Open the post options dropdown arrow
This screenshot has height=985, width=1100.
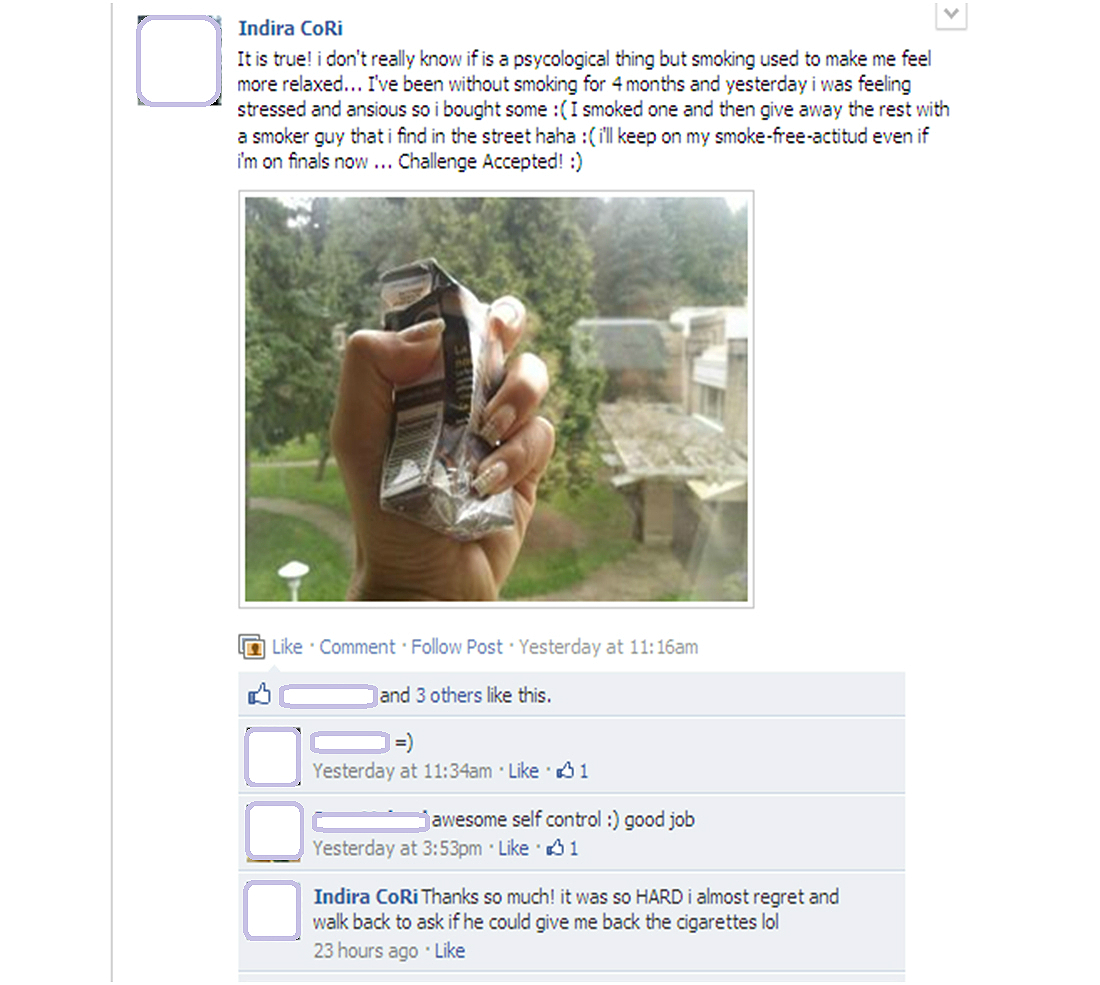point(951,15)
